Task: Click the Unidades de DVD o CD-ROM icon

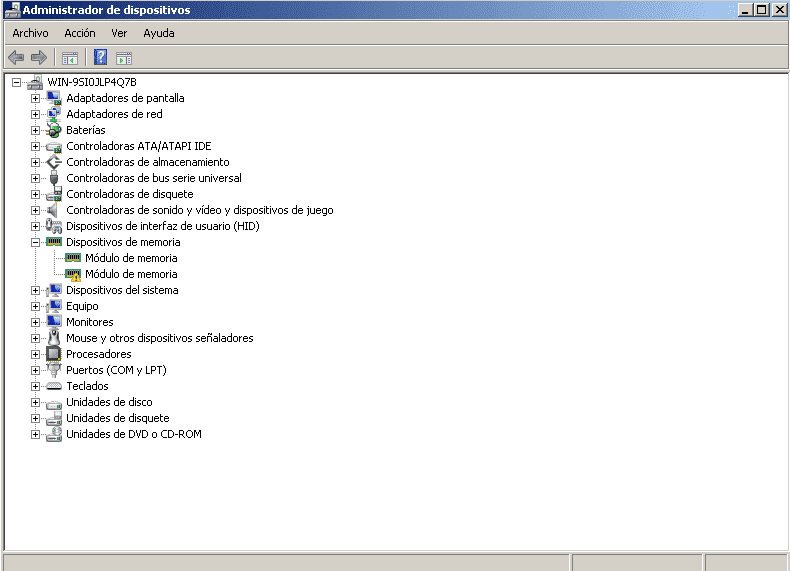Action: [x=54, y=434]
